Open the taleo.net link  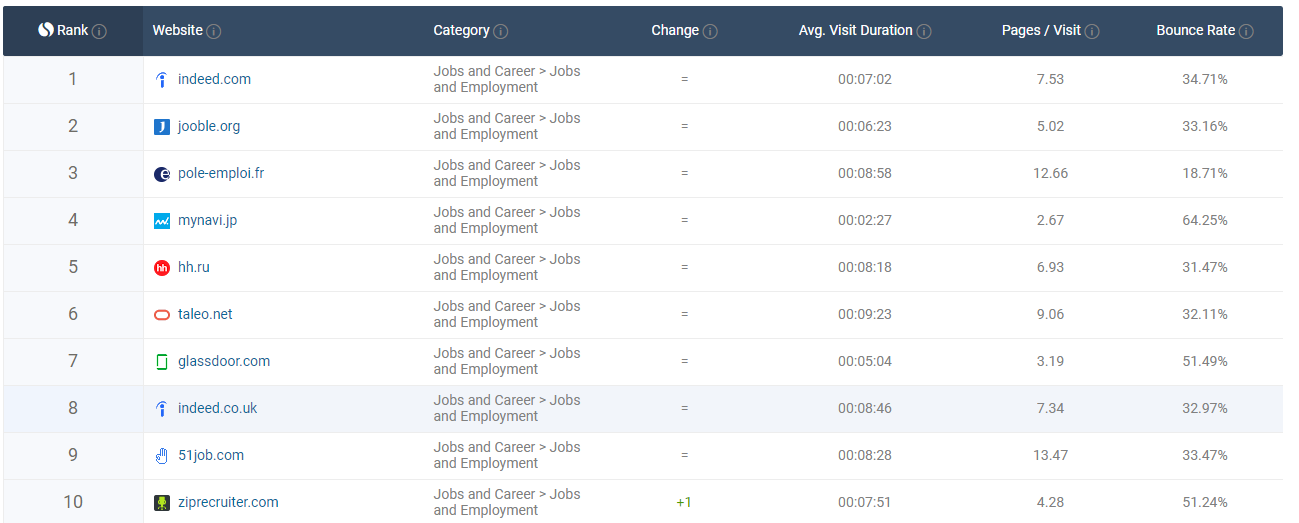pos(205,314)
